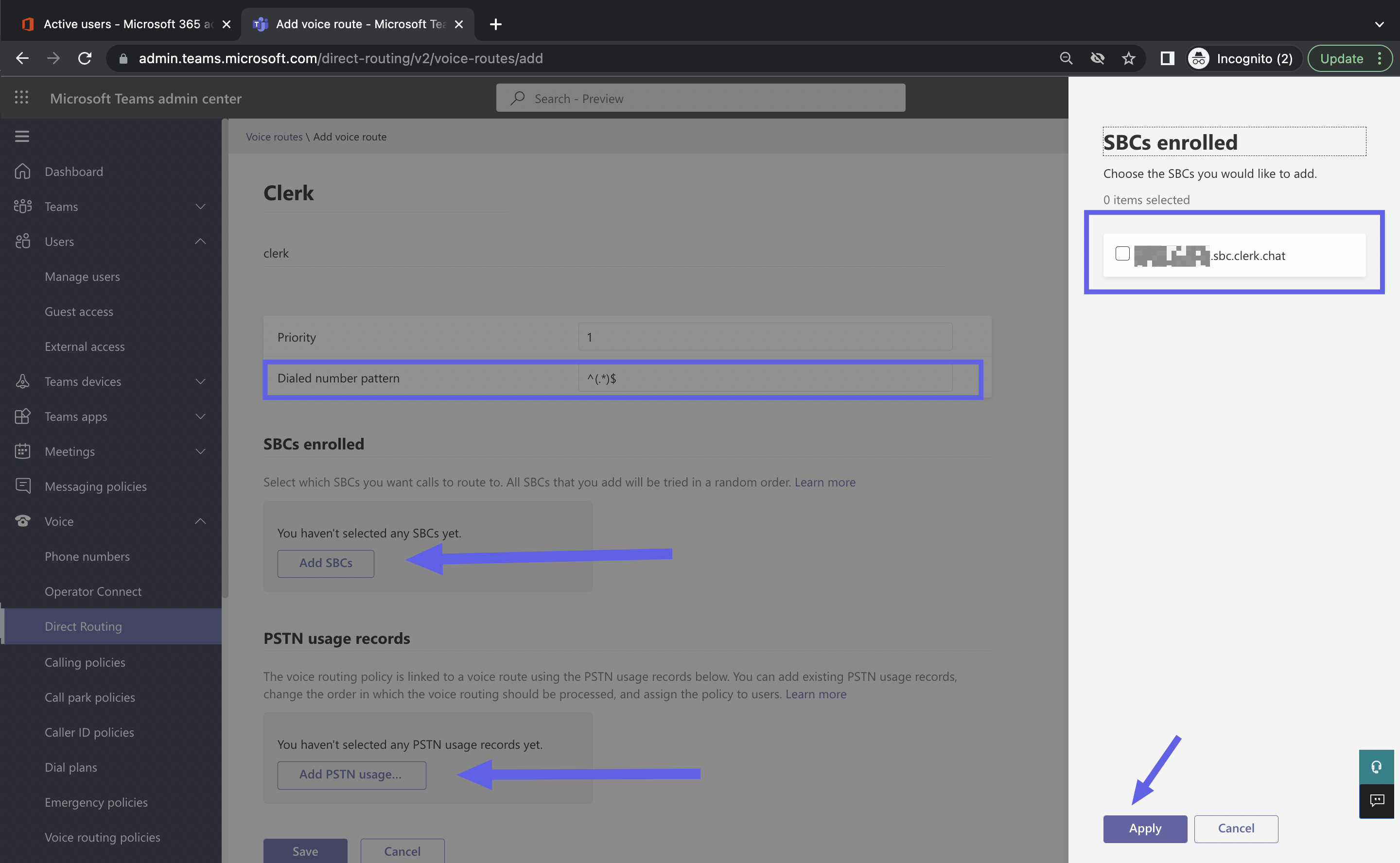
Task: Open Phone numbers page
Action: click(87, 556)
